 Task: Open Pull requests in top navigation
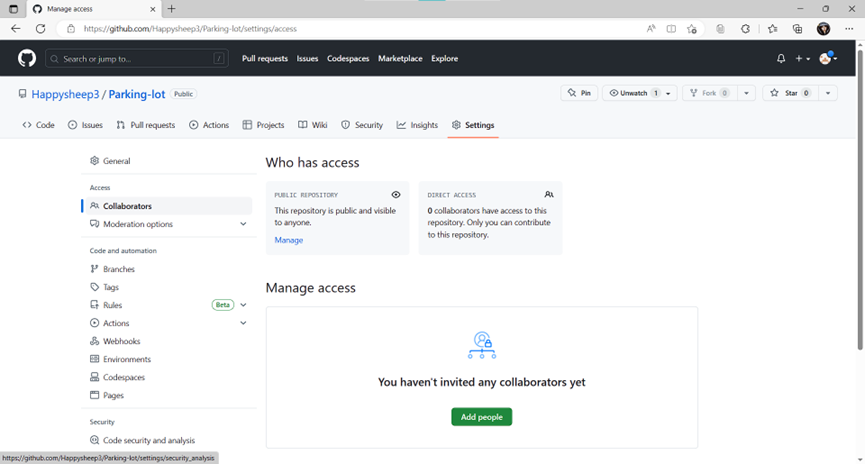point(265,58)
